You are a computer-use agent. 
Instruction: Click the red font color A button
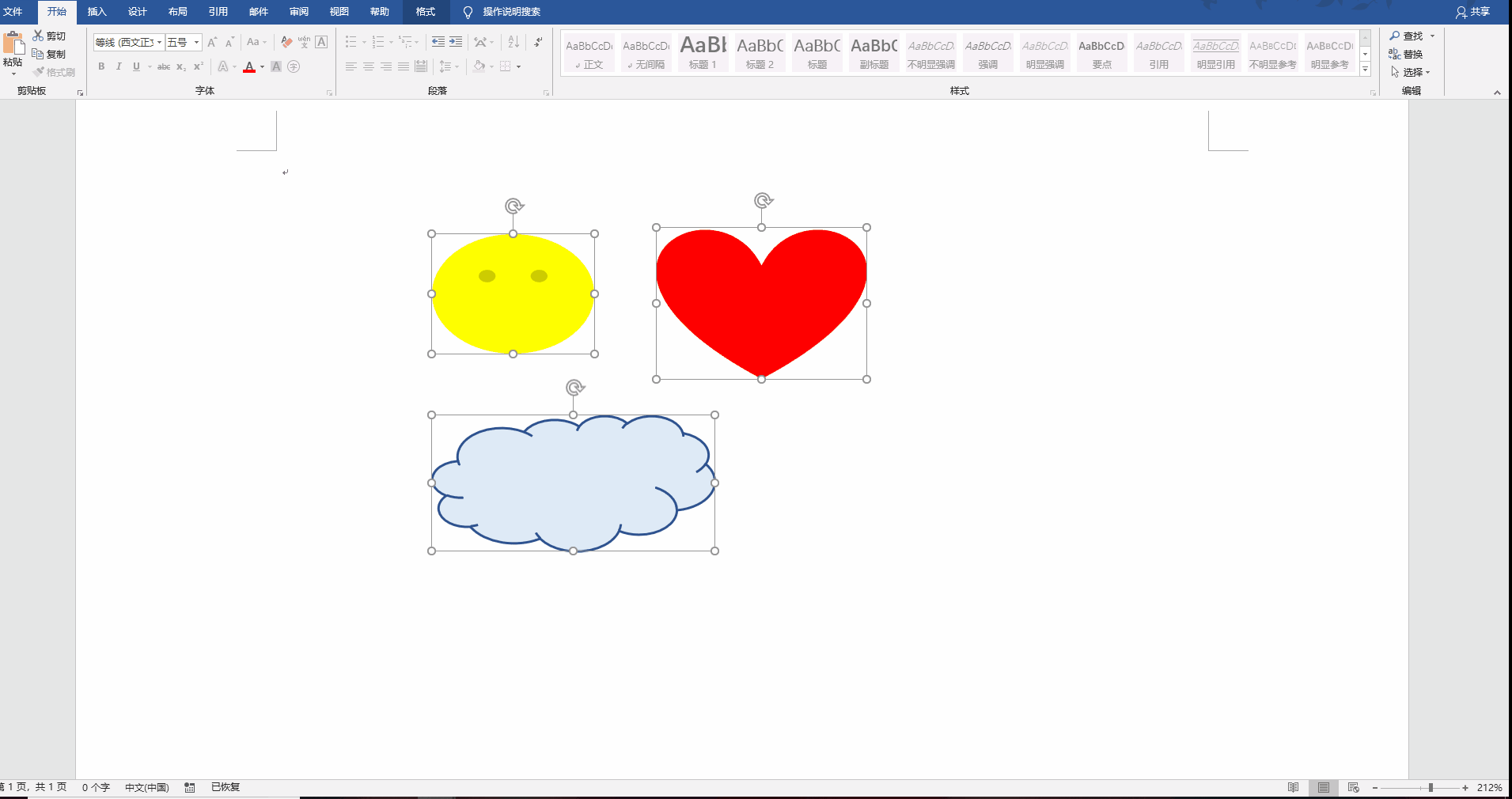coord(249,66)
